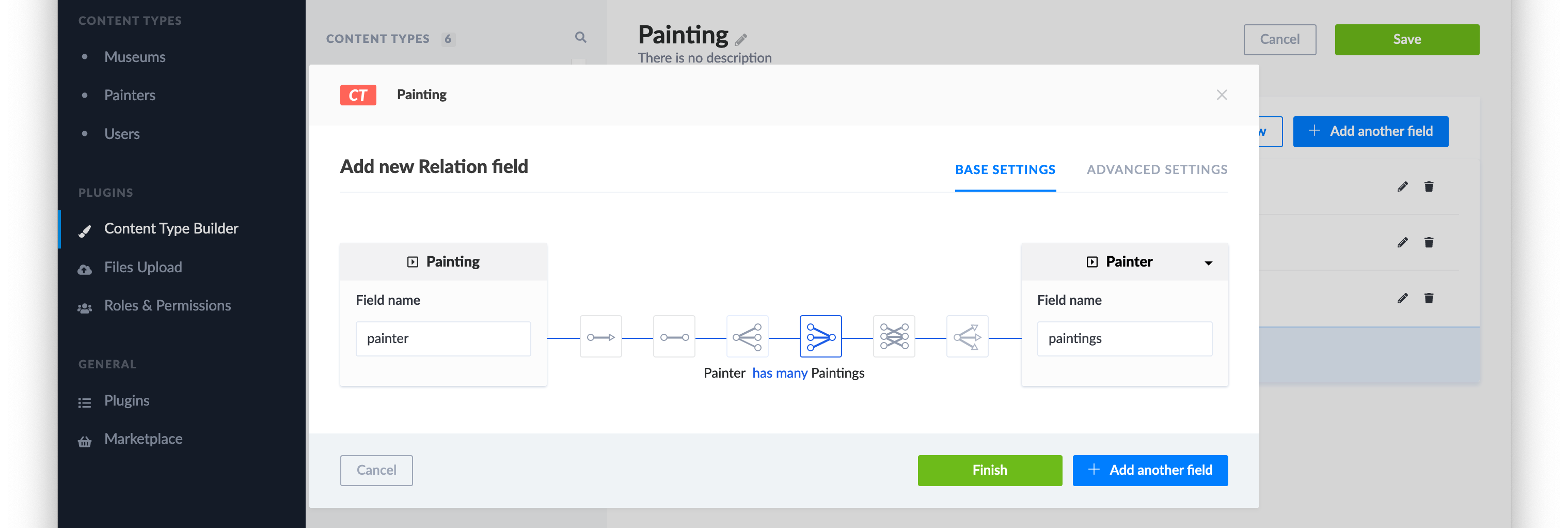Select the Base Settings tab
This screenshot has height=528, width=1568.
(1005, 170)
